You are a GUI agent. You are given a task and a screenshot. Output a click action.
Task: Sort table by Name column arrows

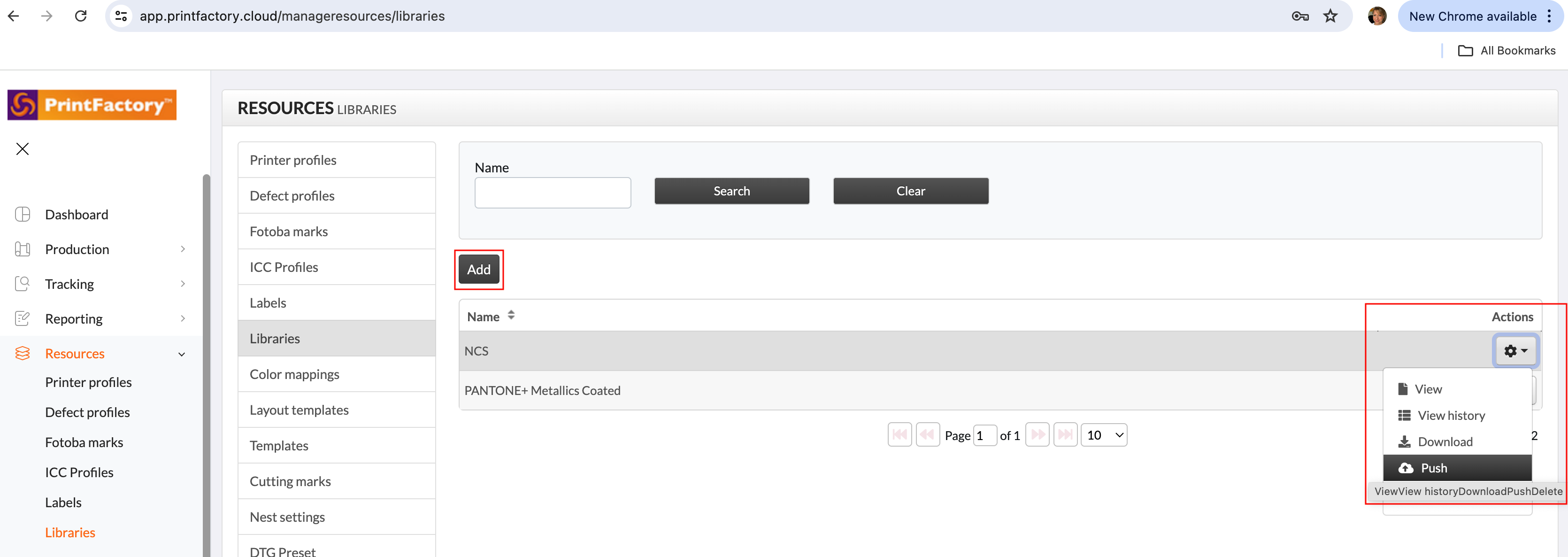point(511,315)
